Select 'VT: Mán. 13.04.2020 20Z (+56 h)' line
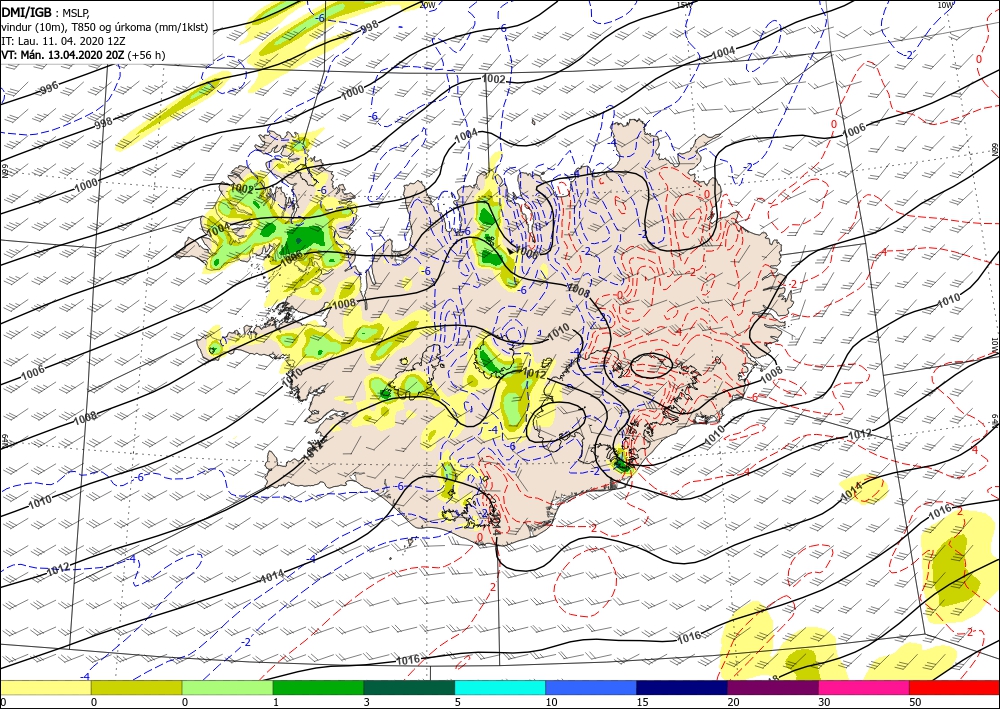Image resolution: width=1000 pixels, height=709 pixels. 83,55
